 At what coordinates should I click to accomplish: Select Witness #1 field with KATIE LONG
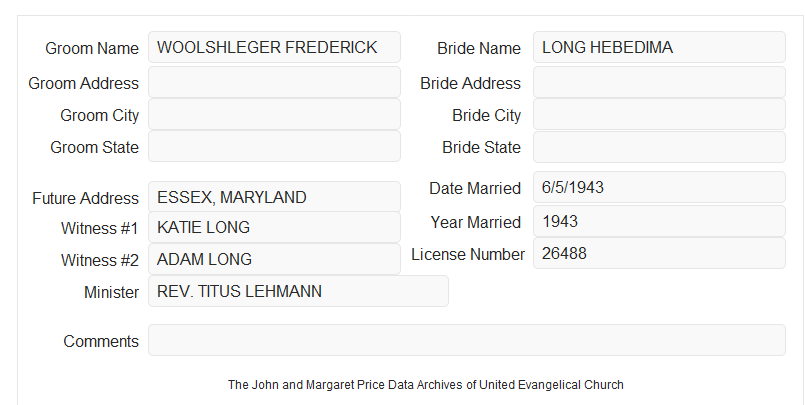click(274, 227)
